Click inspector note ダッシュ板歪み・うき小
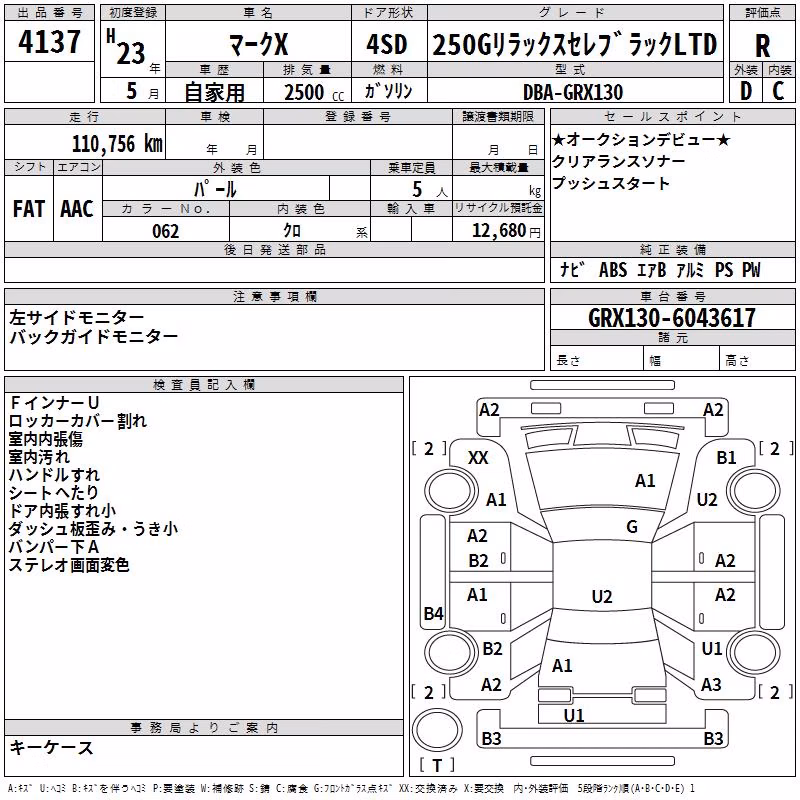The image size is (800, 800). pos(93,529)
